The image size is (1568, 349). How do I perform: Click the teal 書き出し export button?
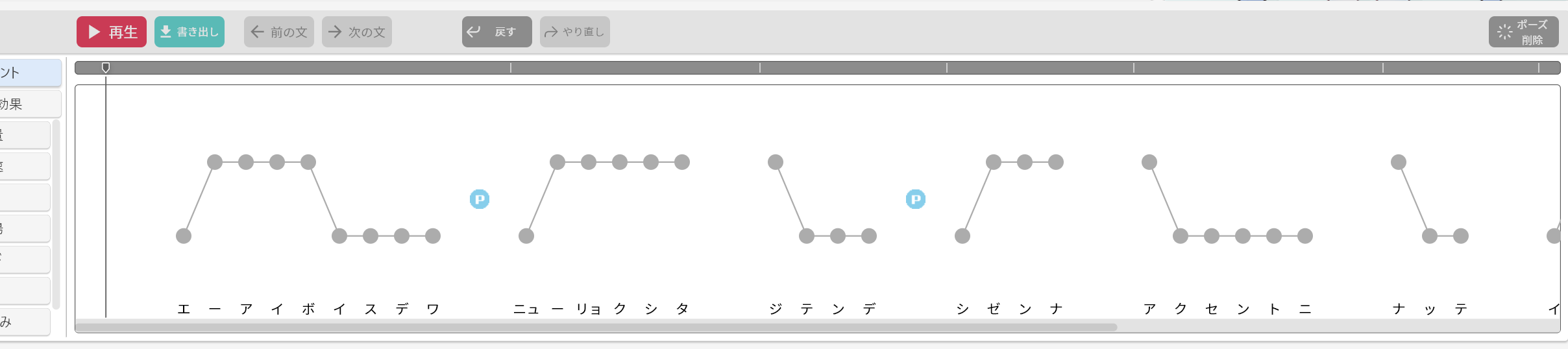pyautogui.click(x=190, y=32)
